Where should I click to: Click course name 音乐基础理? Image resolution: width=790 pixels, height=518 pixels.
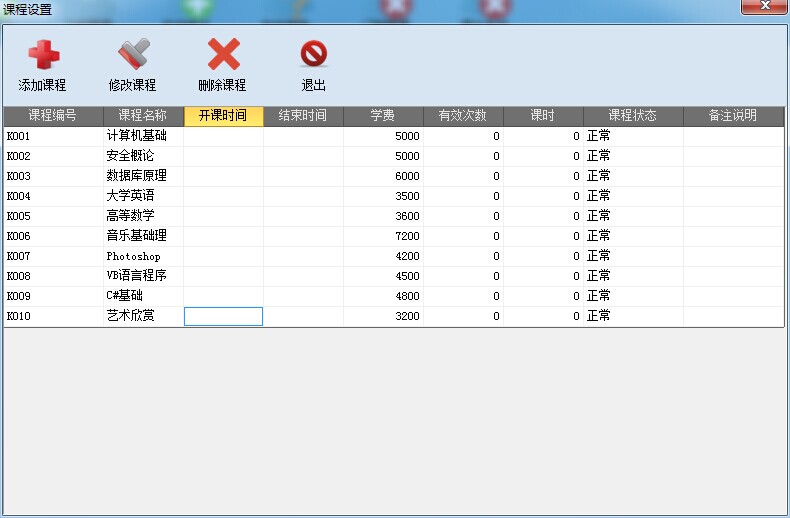click(137, 235)
